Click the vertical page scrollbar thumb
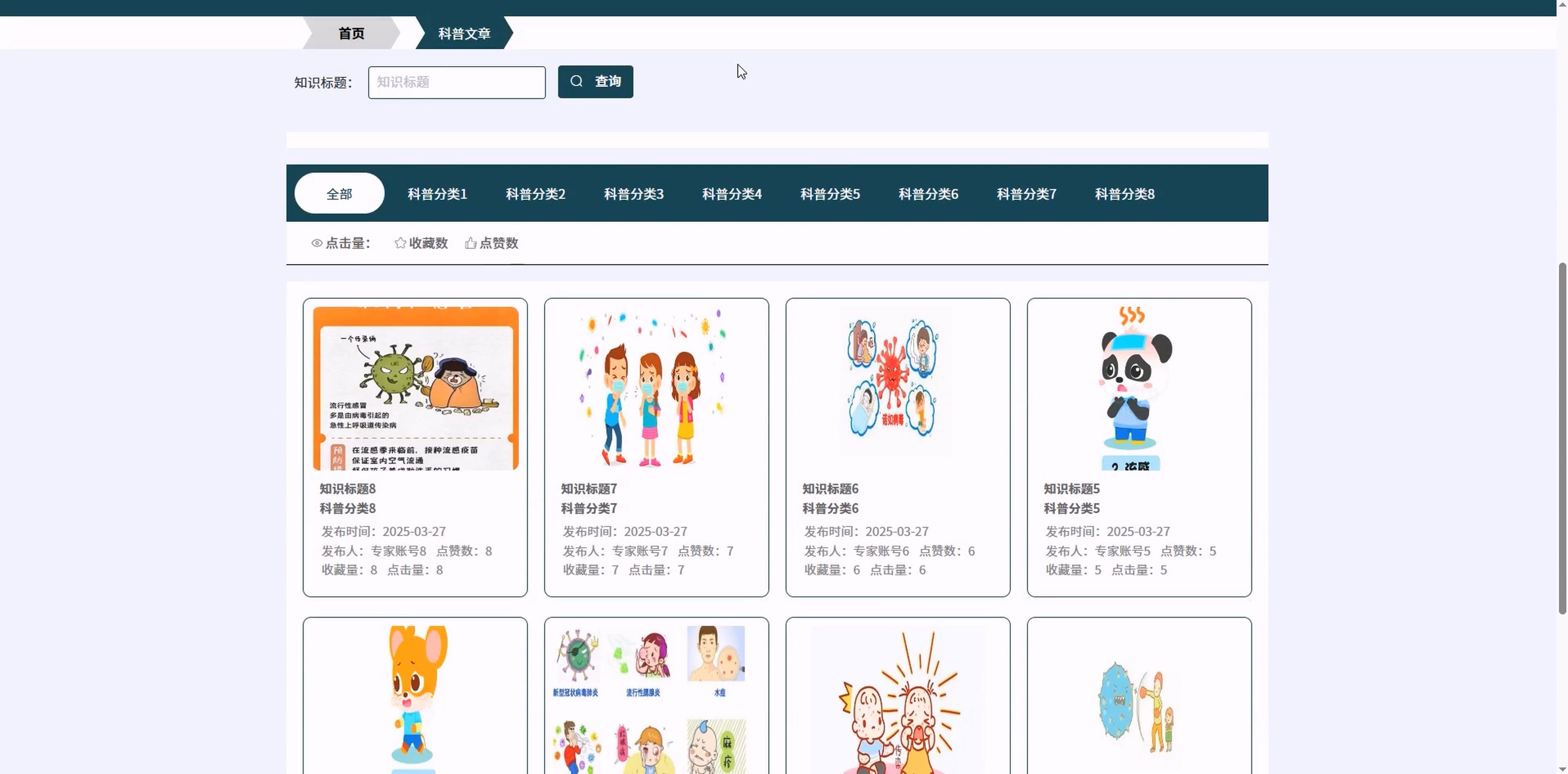Screen dimensions: 1568x774 coord(1561,438)
